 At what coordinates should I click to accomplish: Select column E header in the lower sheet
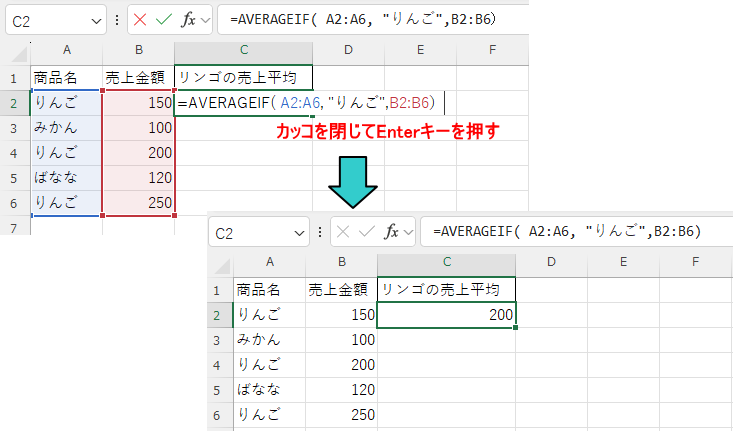[623, 262]
